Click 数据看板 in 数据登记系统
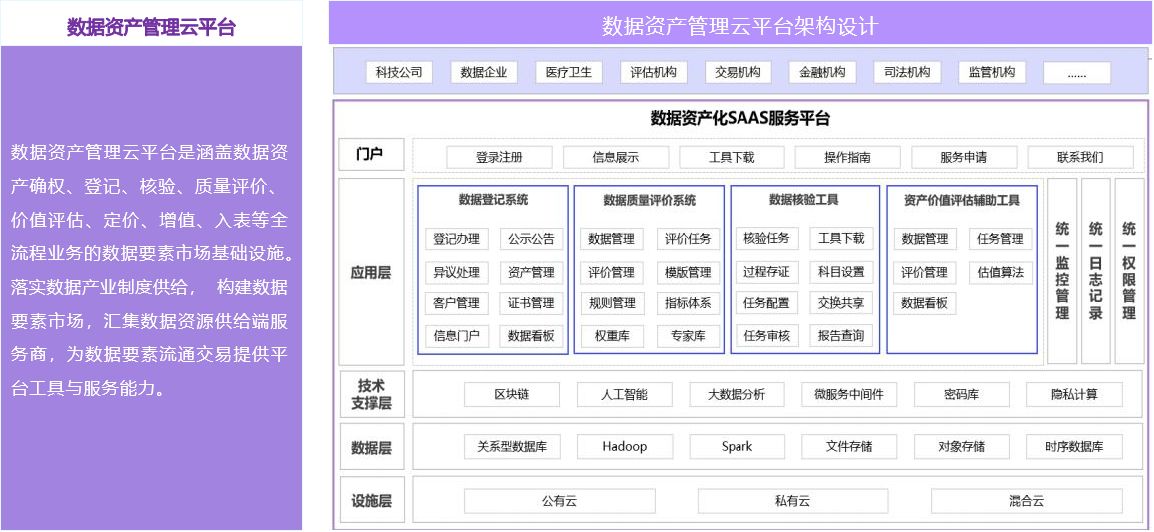This screenshot has height=532, width=1154. pos(531,336)
